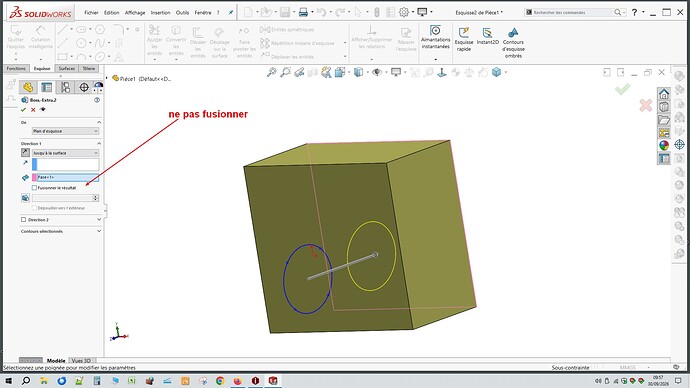Open View Settings monitor icon

point(396,72)
